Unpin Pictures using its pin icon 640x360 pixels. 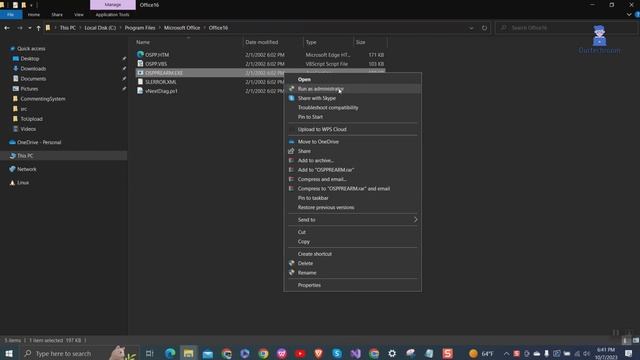pyautogui.click(x=124, y=89)
